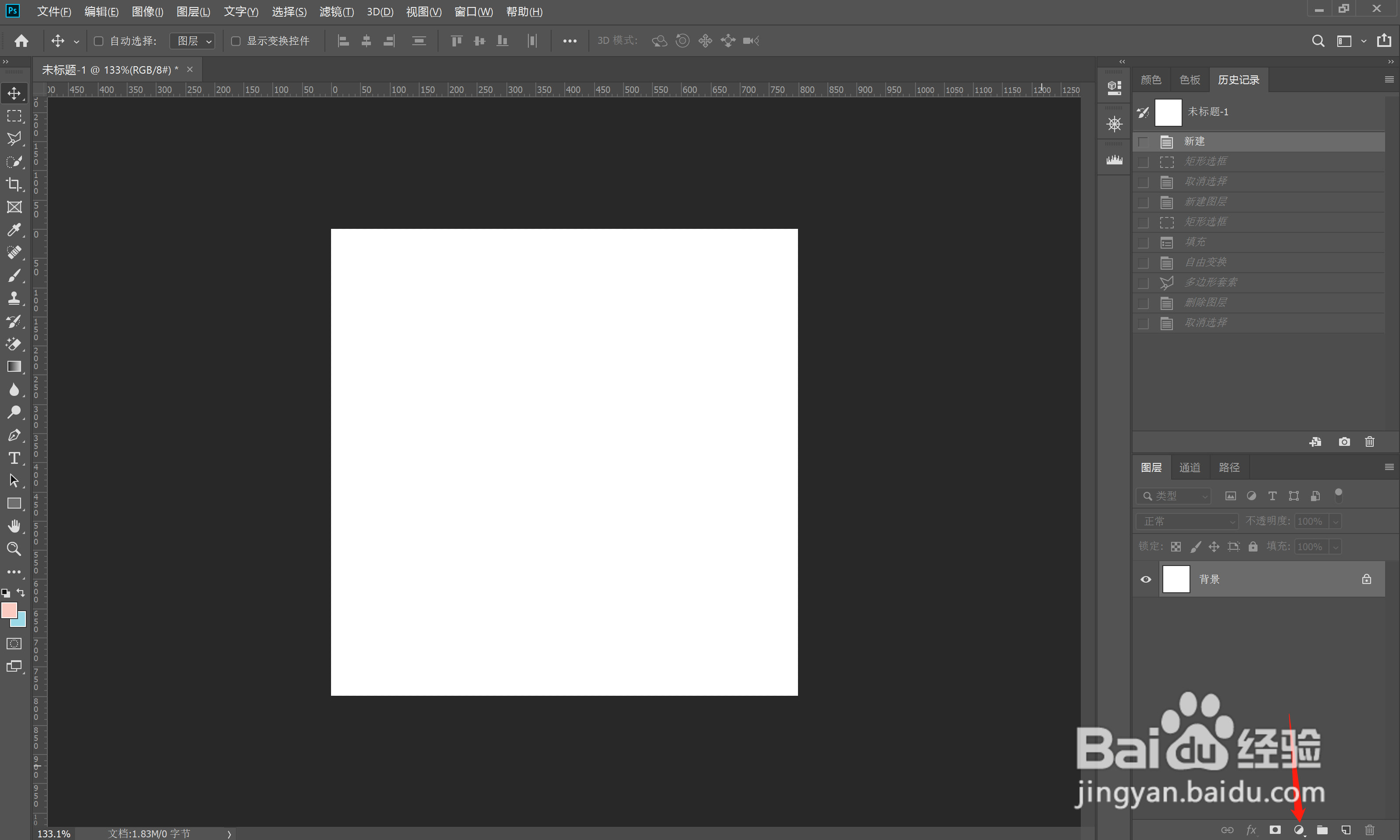This screenshot has height=840, width=1400.
Task: Select the Frame tool
Action: point(14,207)
